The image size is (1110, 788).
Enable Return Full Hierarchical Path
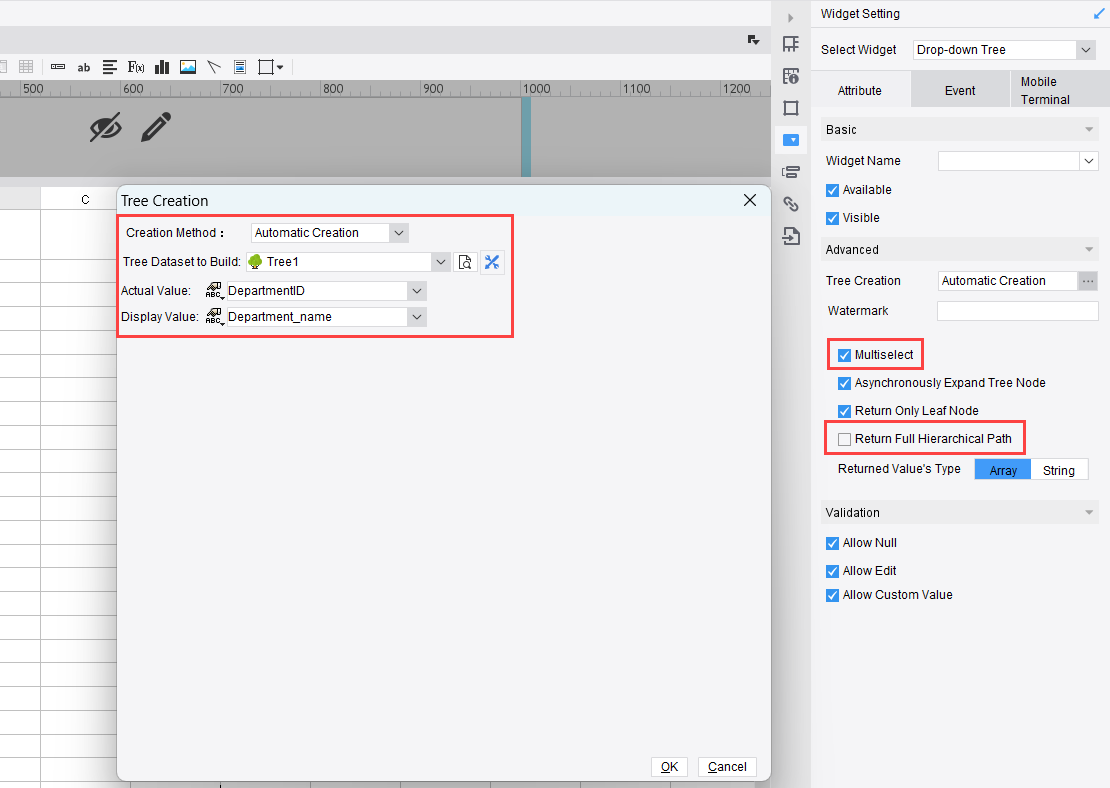[844, 438]
